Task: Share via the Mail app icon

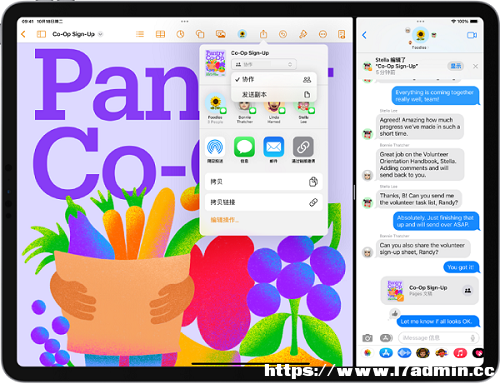Action: coord(274,147)
